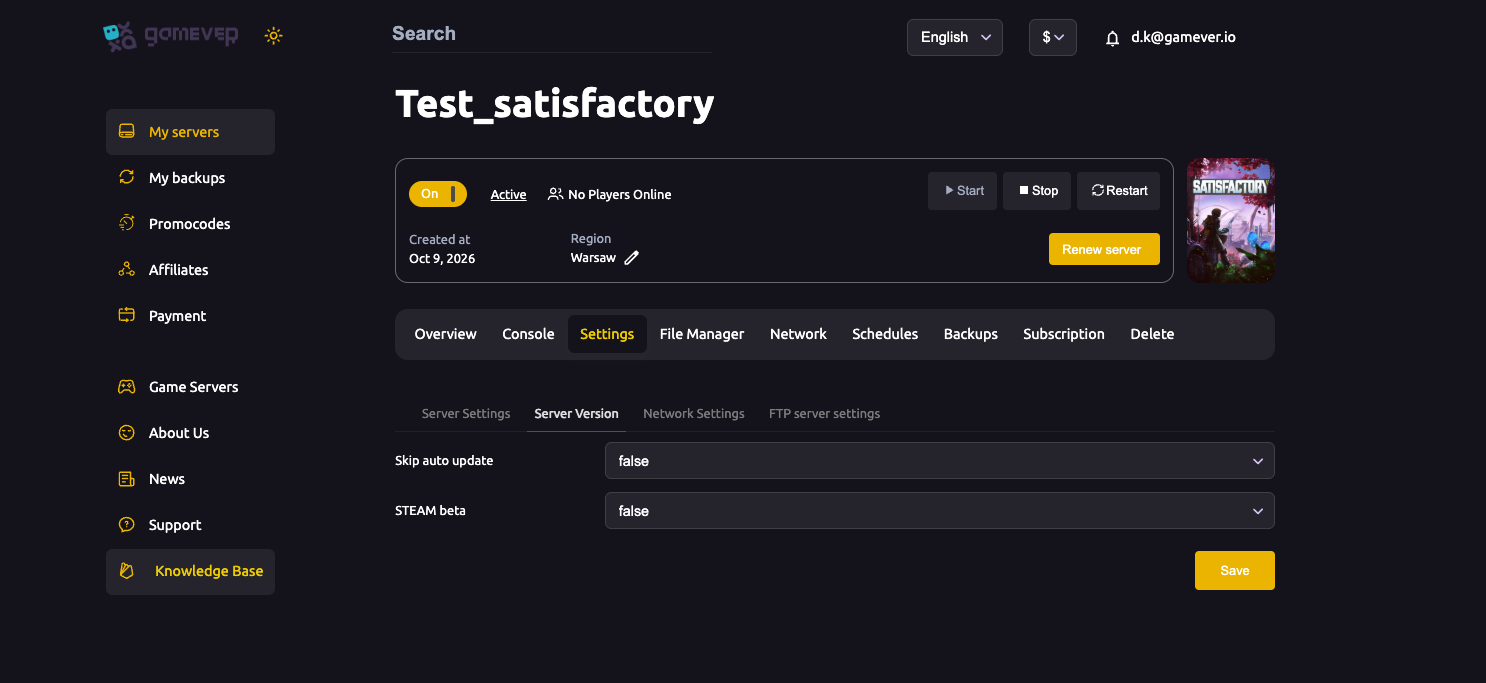Open Affiliates menu item

(190, 270)
